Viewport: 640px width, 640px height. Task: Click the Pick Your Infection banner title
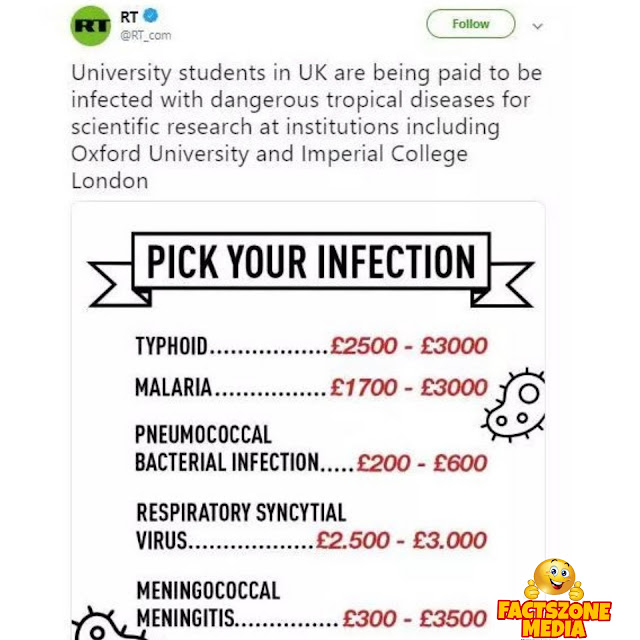311,261
